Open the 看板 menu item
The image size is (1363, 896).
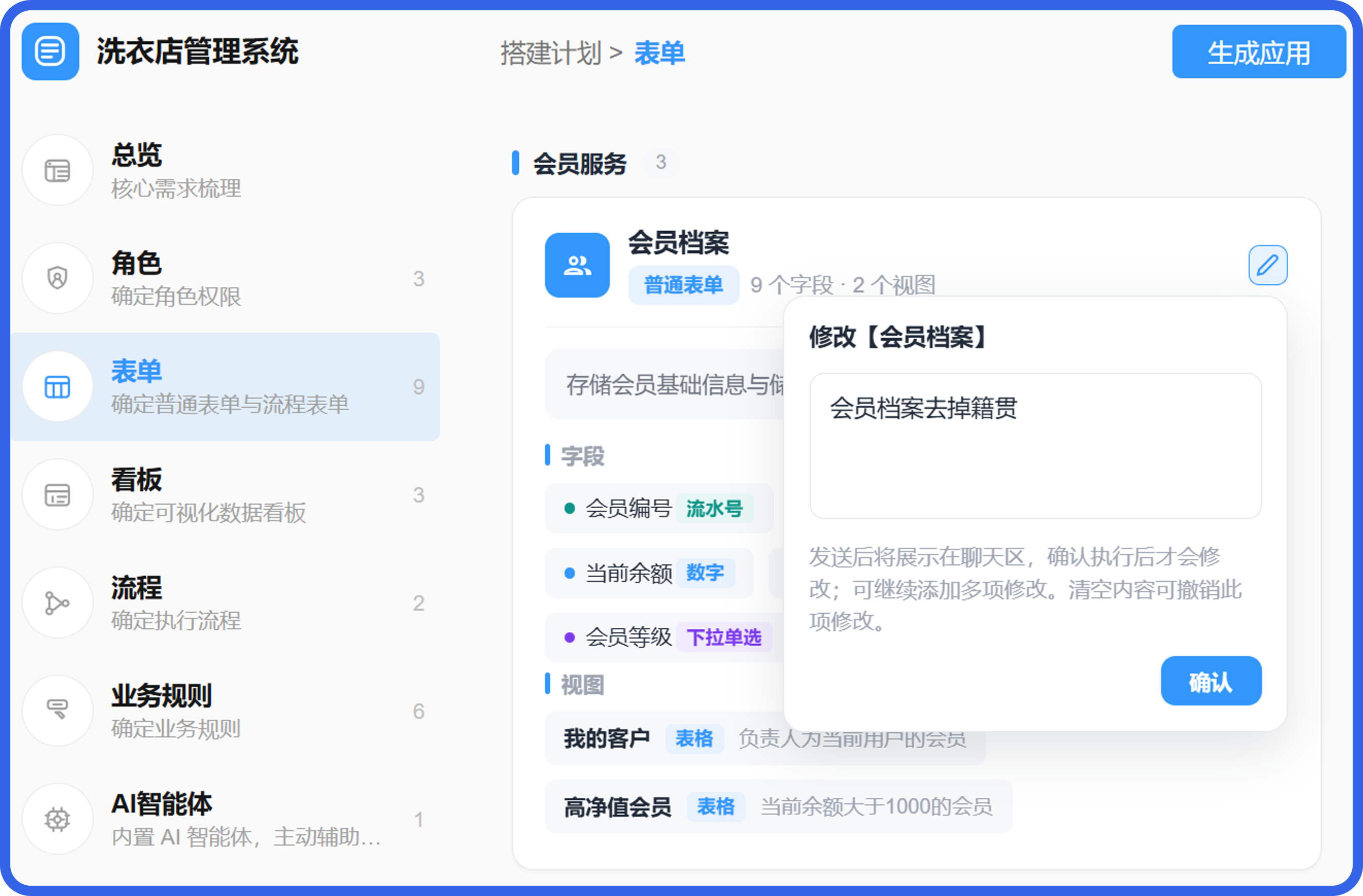point(225,495)
